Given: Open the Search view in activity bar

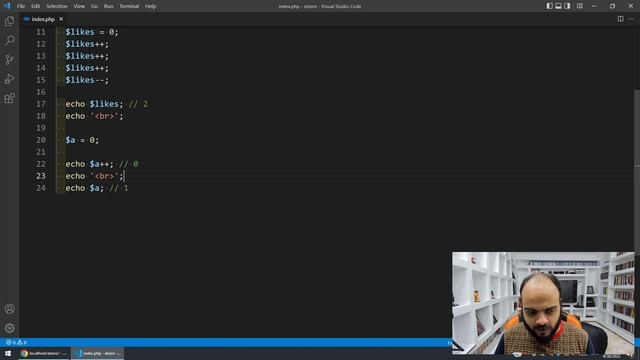Looking at the screenshot, I should pyautogui.click(x=9, y=40).
